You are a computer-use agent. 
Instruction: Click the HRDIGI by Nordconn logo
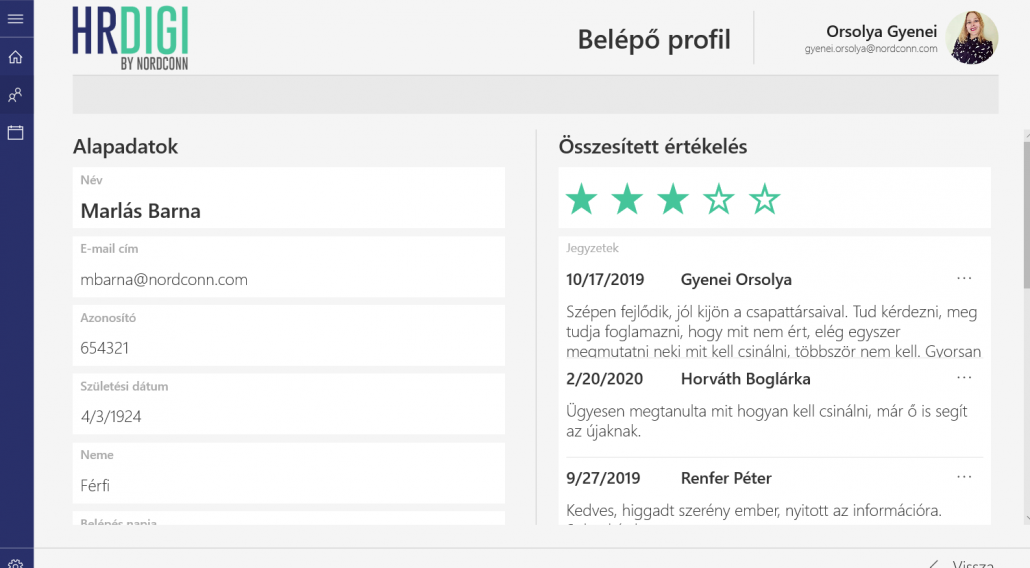(130, 38)
